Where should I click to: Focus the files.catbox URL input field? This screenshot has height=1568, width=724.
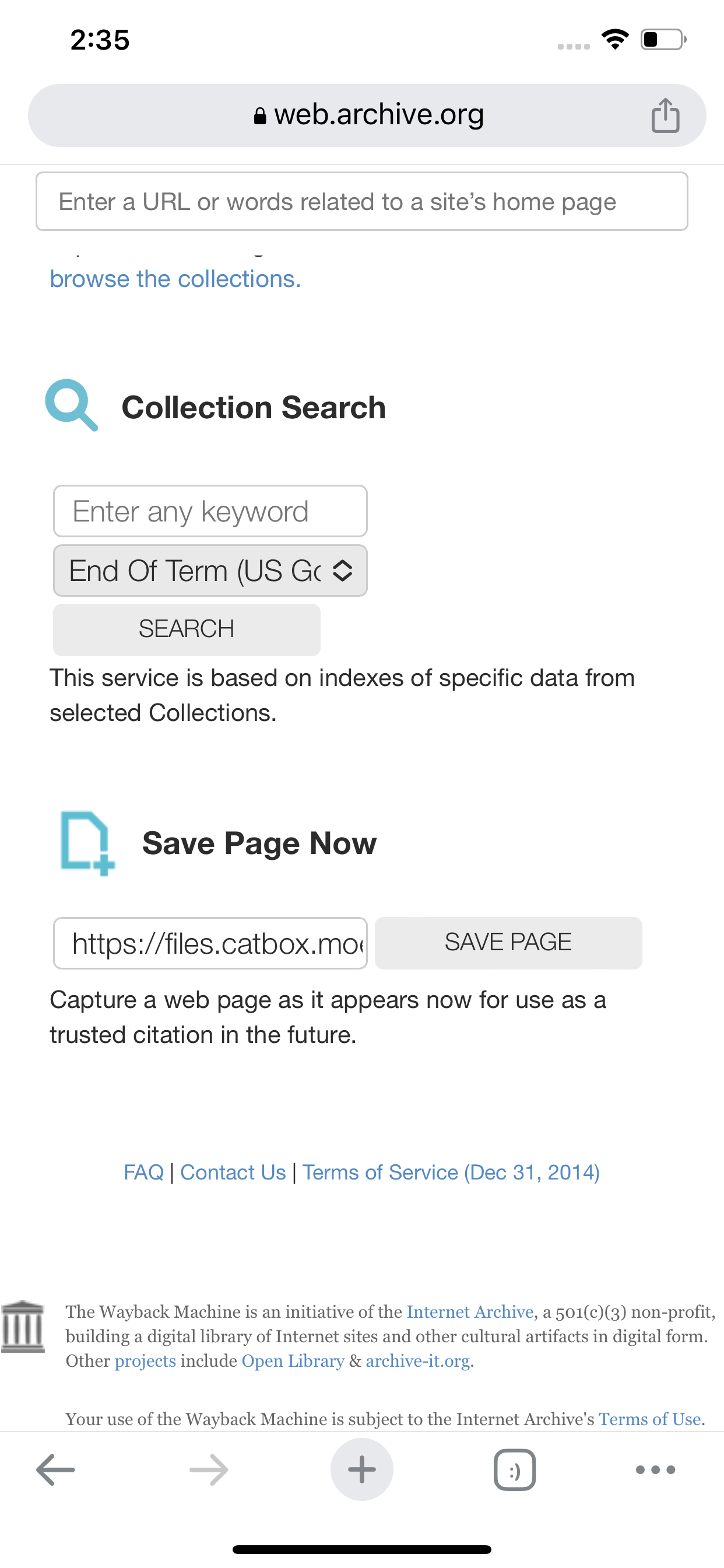(210, 943)
